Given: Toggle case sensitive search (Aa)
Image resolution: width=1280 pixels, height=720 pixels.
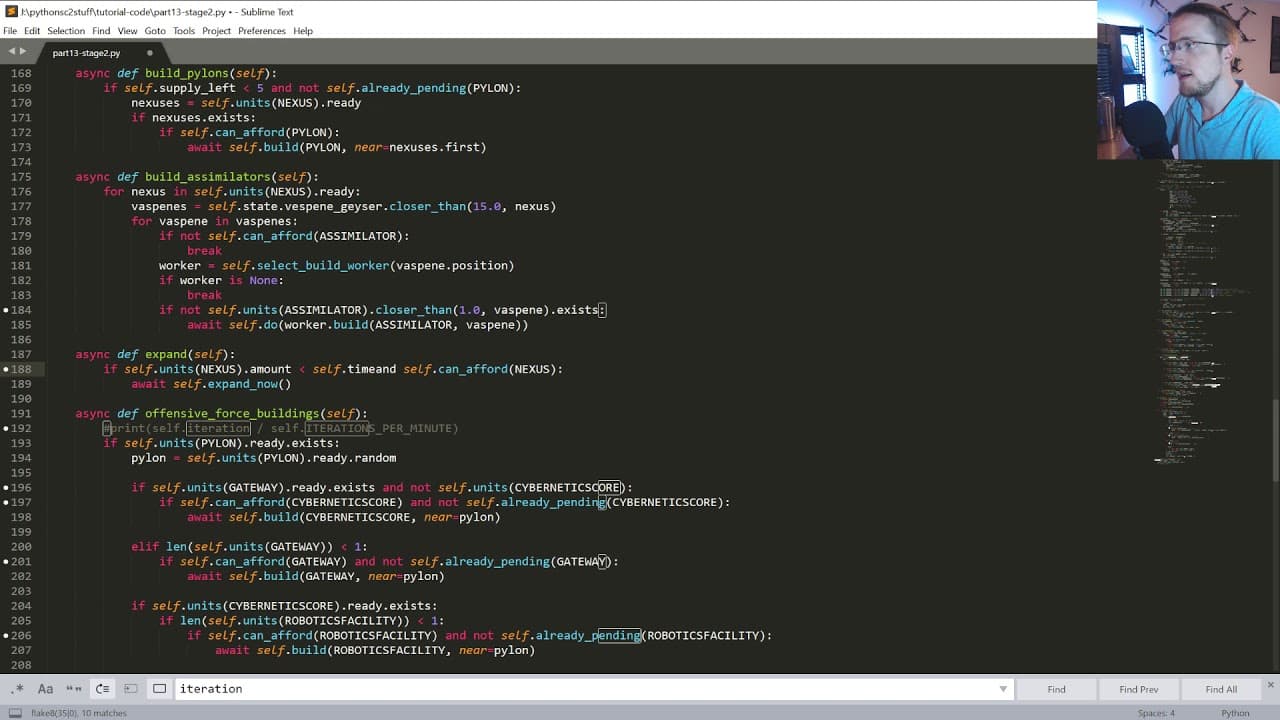Looking at the screenshot, I should (x=45, y=689).
